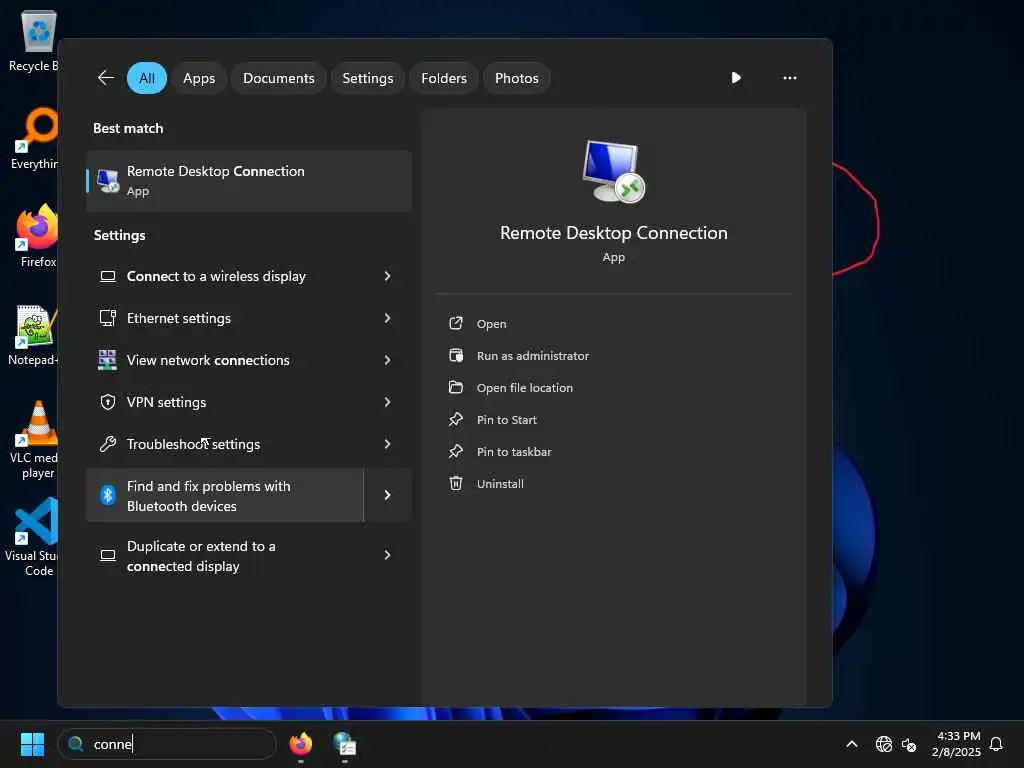
Task: Click the Pin to Start pin icon
Action: pyautogui.click(x=456, y=419)
